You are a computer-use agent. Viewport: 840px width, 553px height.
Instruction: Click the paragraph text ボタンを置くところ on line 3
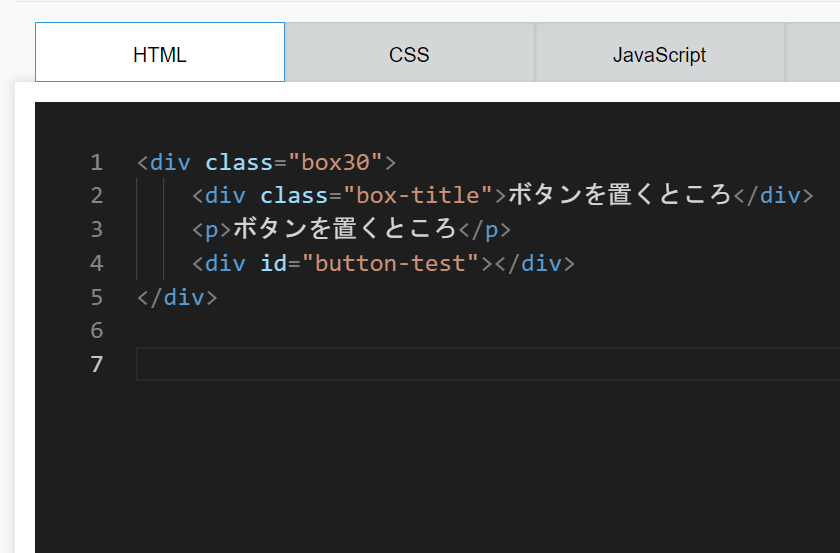[x=344, y=229]
